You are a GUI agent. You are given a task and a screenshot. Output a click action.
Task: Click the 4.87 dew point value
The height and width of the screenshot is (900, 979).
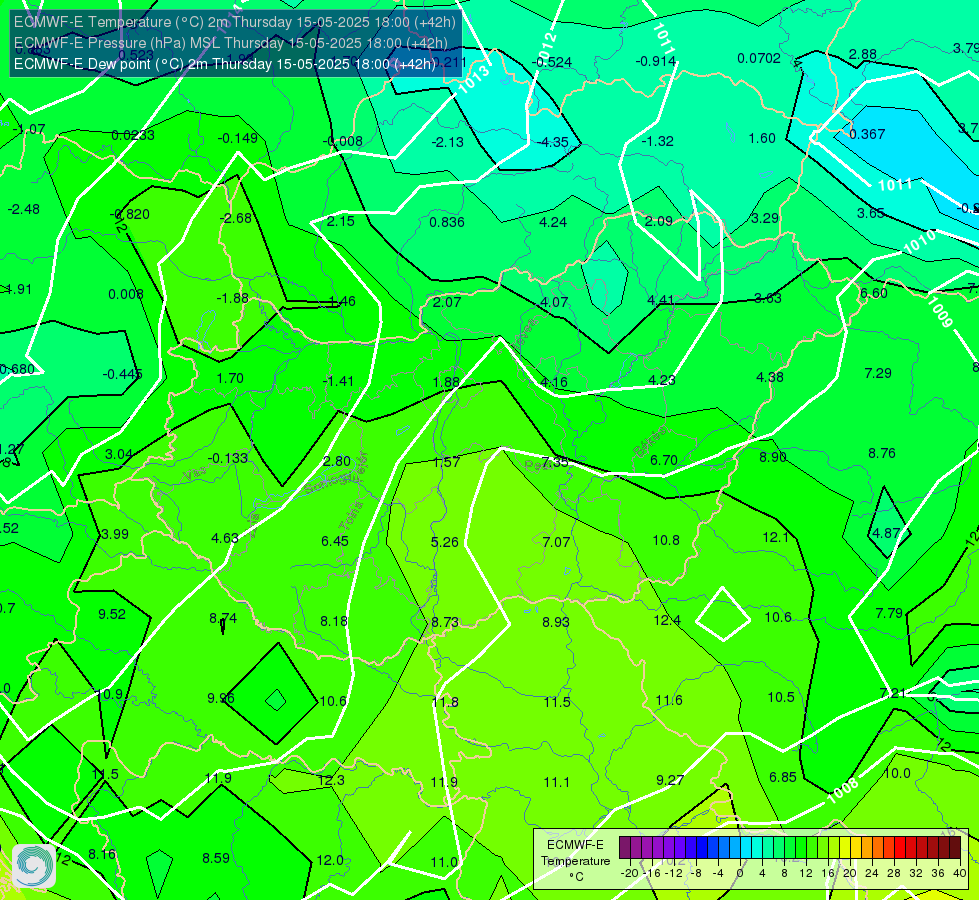[x=886, y=533]
